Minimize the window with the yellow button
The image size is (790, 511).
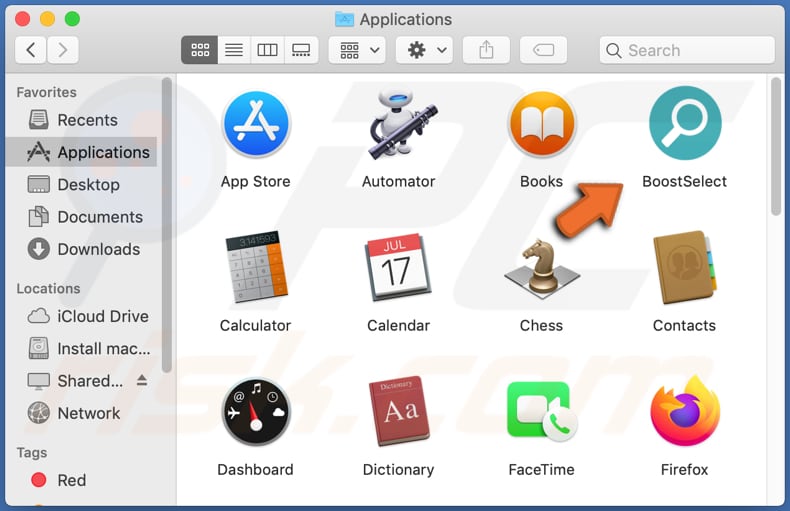(47, 19)
